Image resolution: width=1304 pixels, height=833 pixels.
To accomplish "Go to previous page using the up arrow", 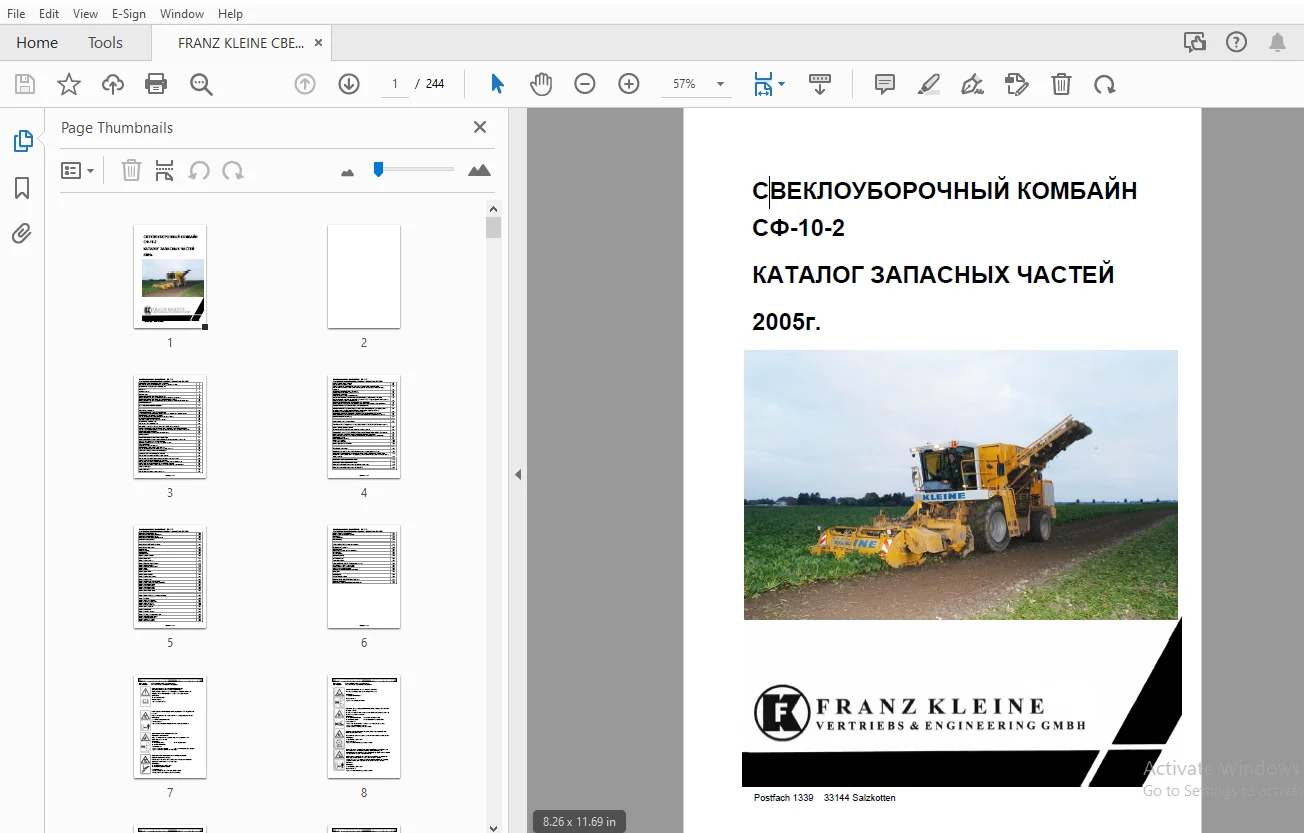I will click(305, 84).
